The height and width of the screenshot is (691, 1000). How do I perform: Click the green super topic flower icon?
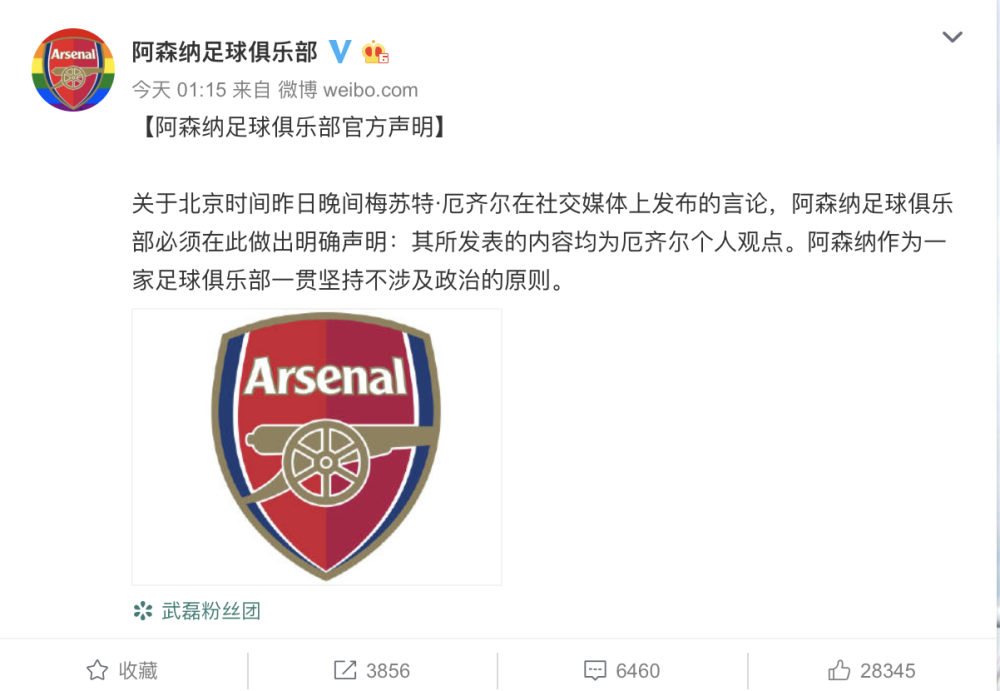[x=143, y=611]
